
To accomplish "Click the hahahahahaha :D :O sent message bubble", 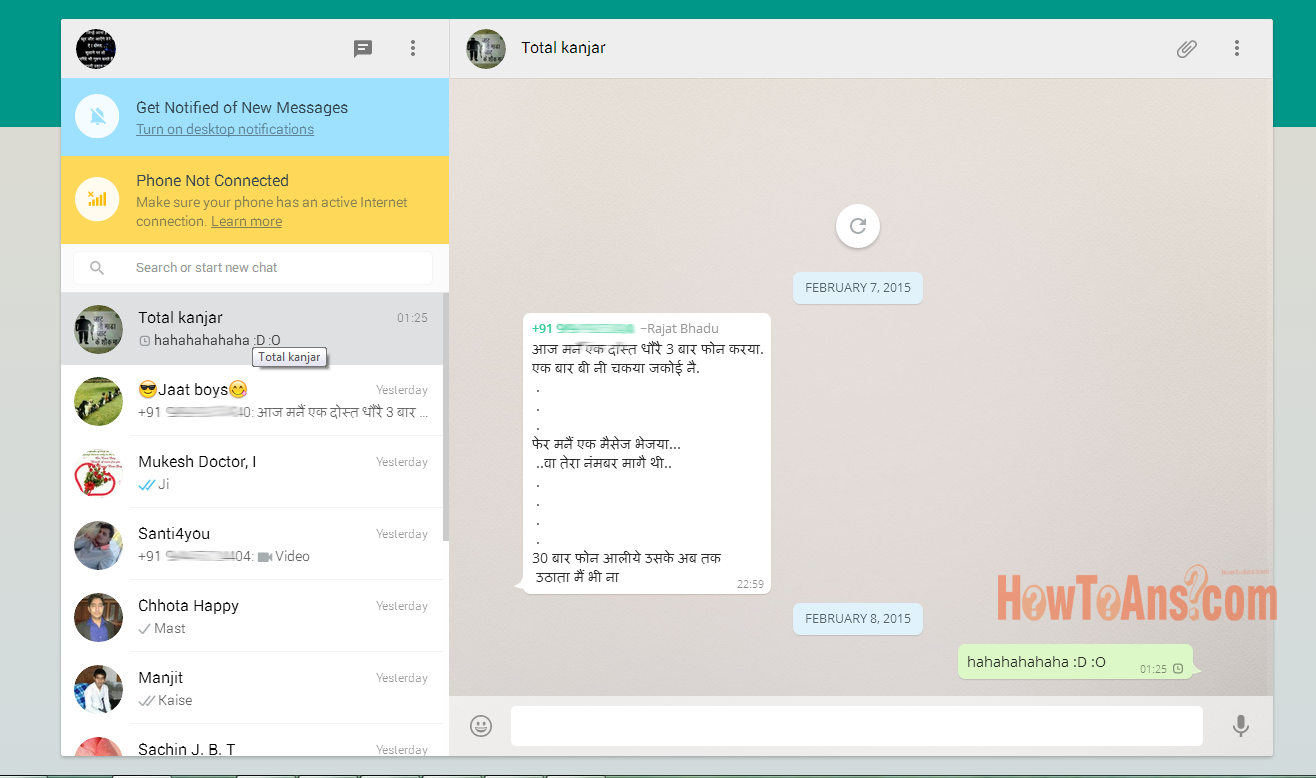I will [1075, 662].
